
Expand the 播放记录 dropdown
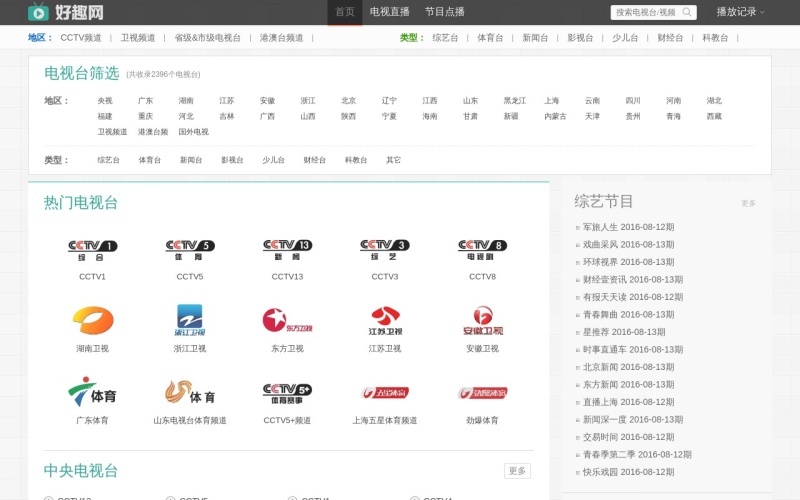(740, 12)
